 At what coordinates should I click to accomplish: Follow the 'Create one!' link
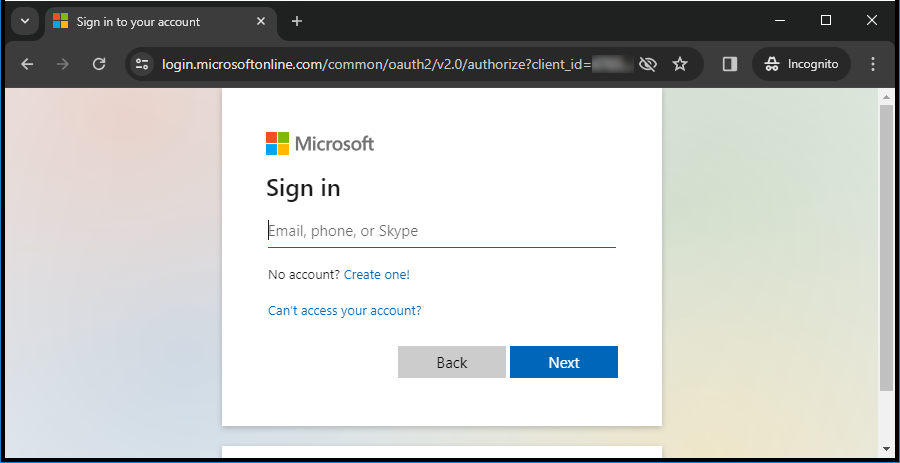(x=377, y=275)
